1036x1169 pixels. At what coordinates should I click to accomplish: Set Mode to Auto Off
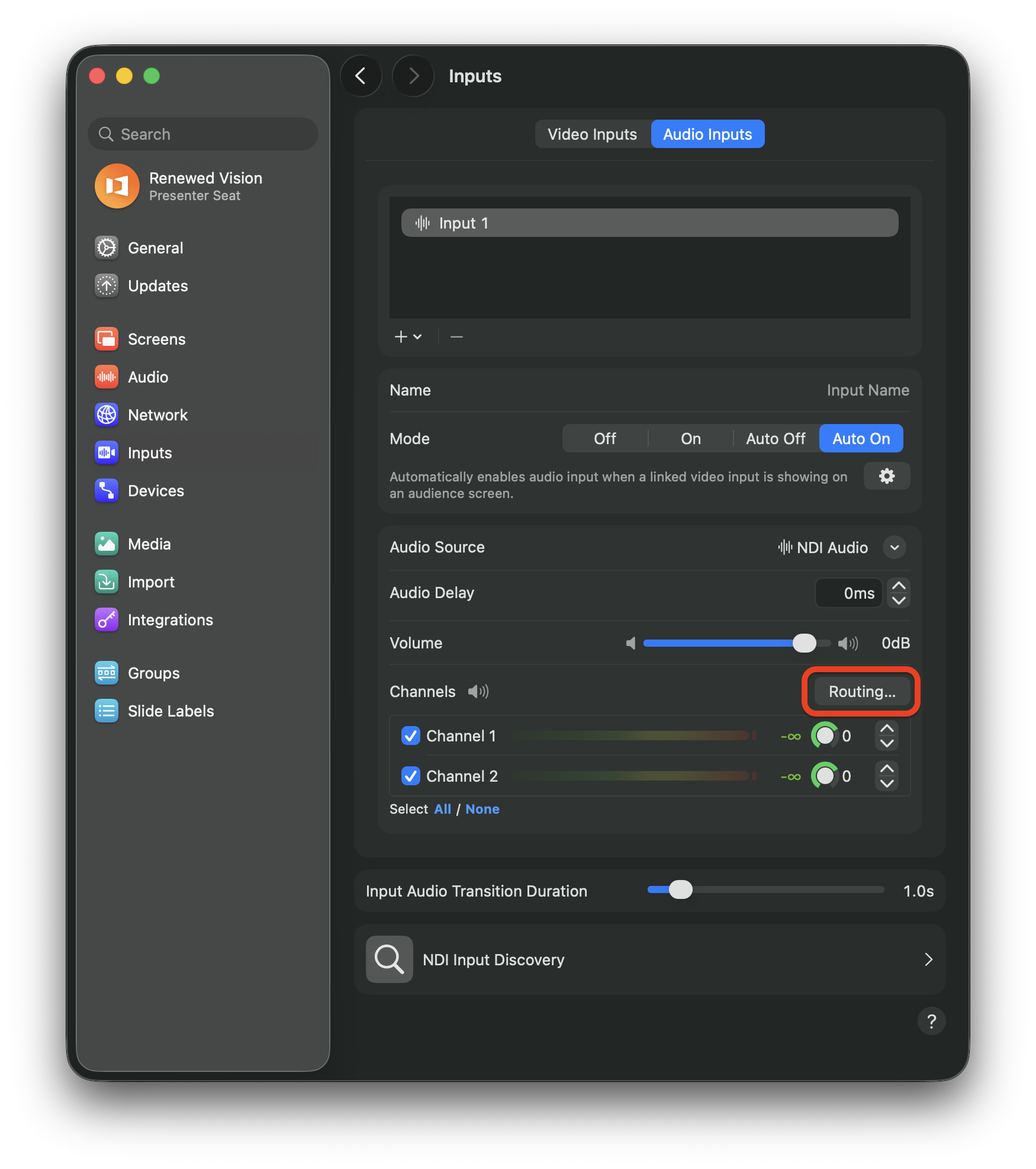click(x=776, y=438)
